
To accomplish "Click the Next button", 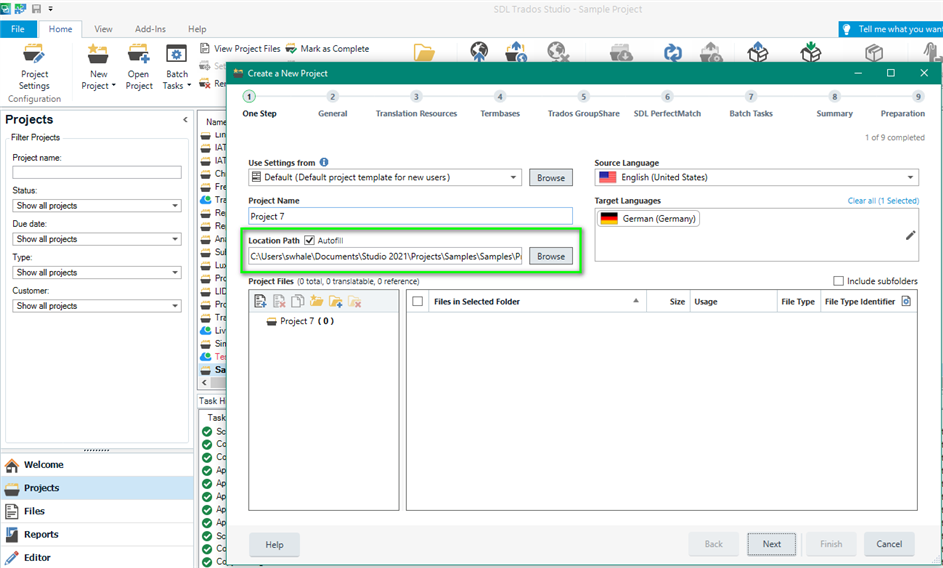I will (771, 544).
